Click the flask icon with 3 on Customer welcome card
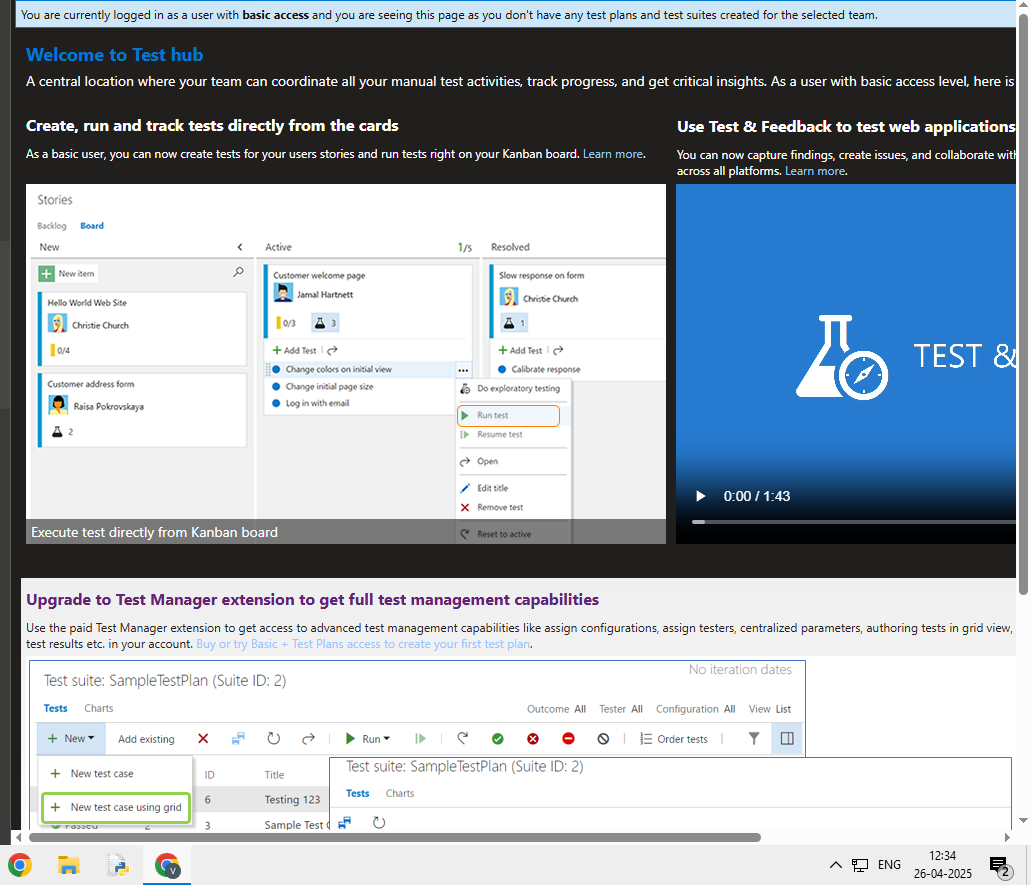This screenshot has height=885, width=1031. coord(325,323)
